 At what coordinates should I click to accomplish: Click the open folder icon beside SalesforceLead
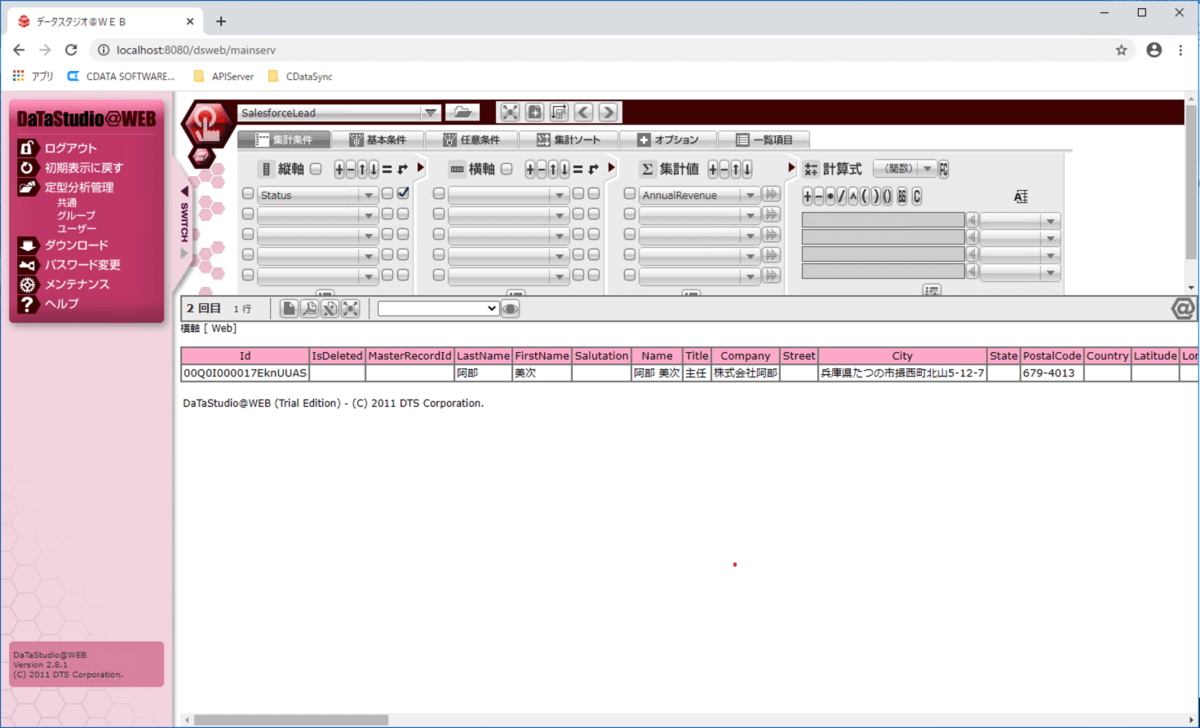462,113
